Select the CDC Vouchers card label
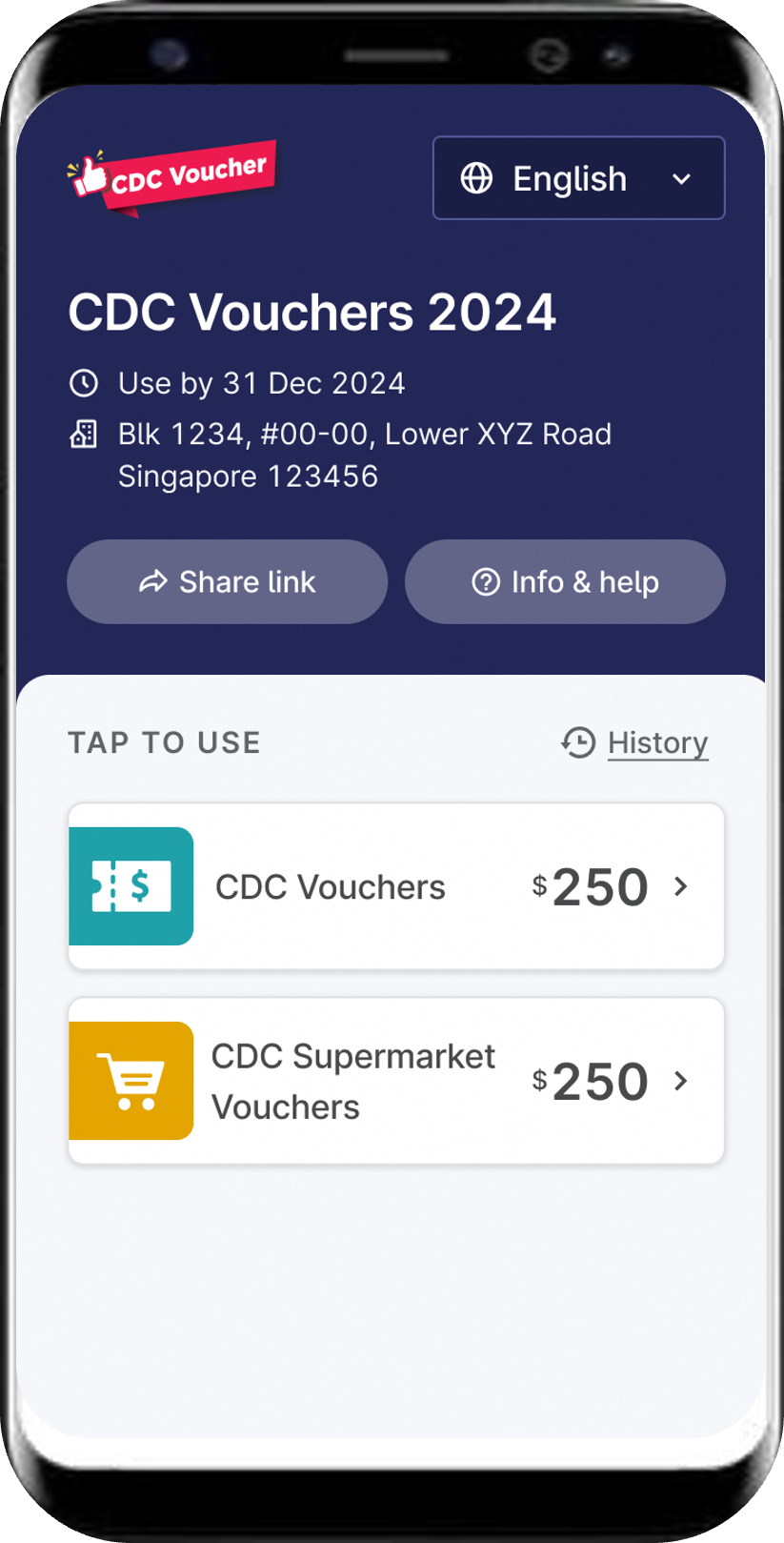Screen dimensions: 784x1543 coord(331,887)
